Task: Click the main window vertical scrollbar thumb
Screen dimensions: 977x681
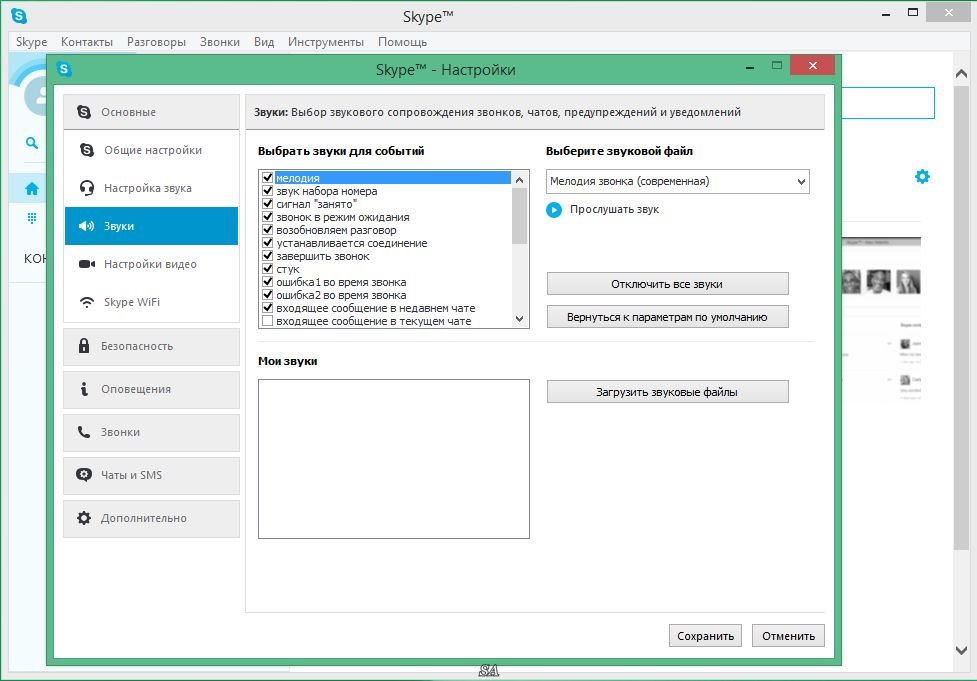Action: click(x=961, y=318)
